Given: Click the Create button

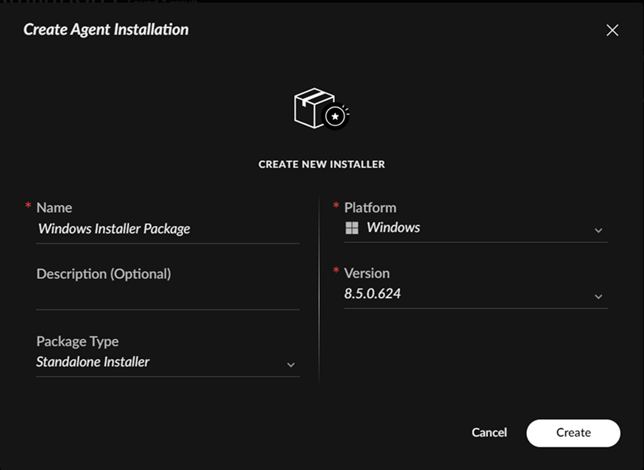Looking at the screenshot, I should [x=573, y=432].
